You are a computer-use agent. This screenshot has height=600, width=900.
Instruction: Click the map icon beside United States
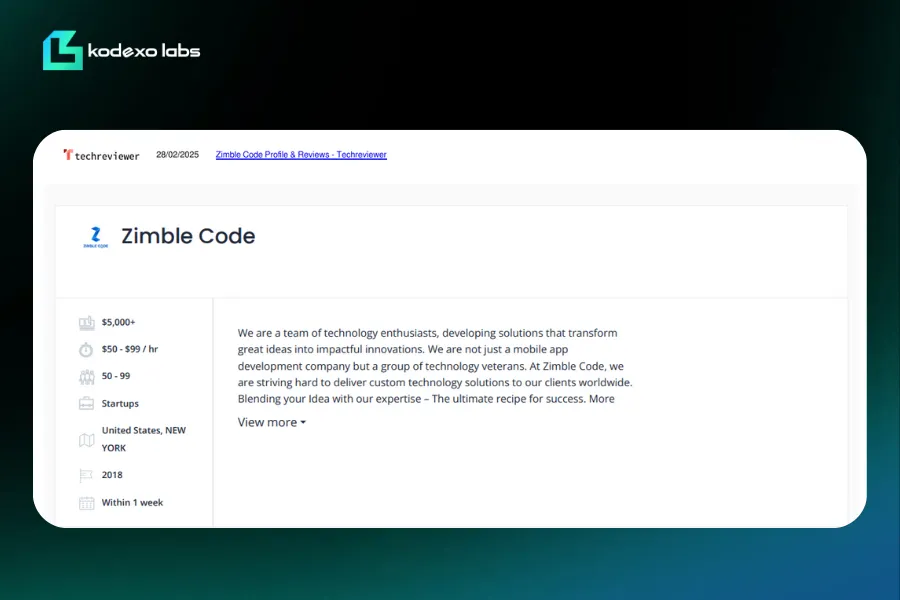(86, 440)
